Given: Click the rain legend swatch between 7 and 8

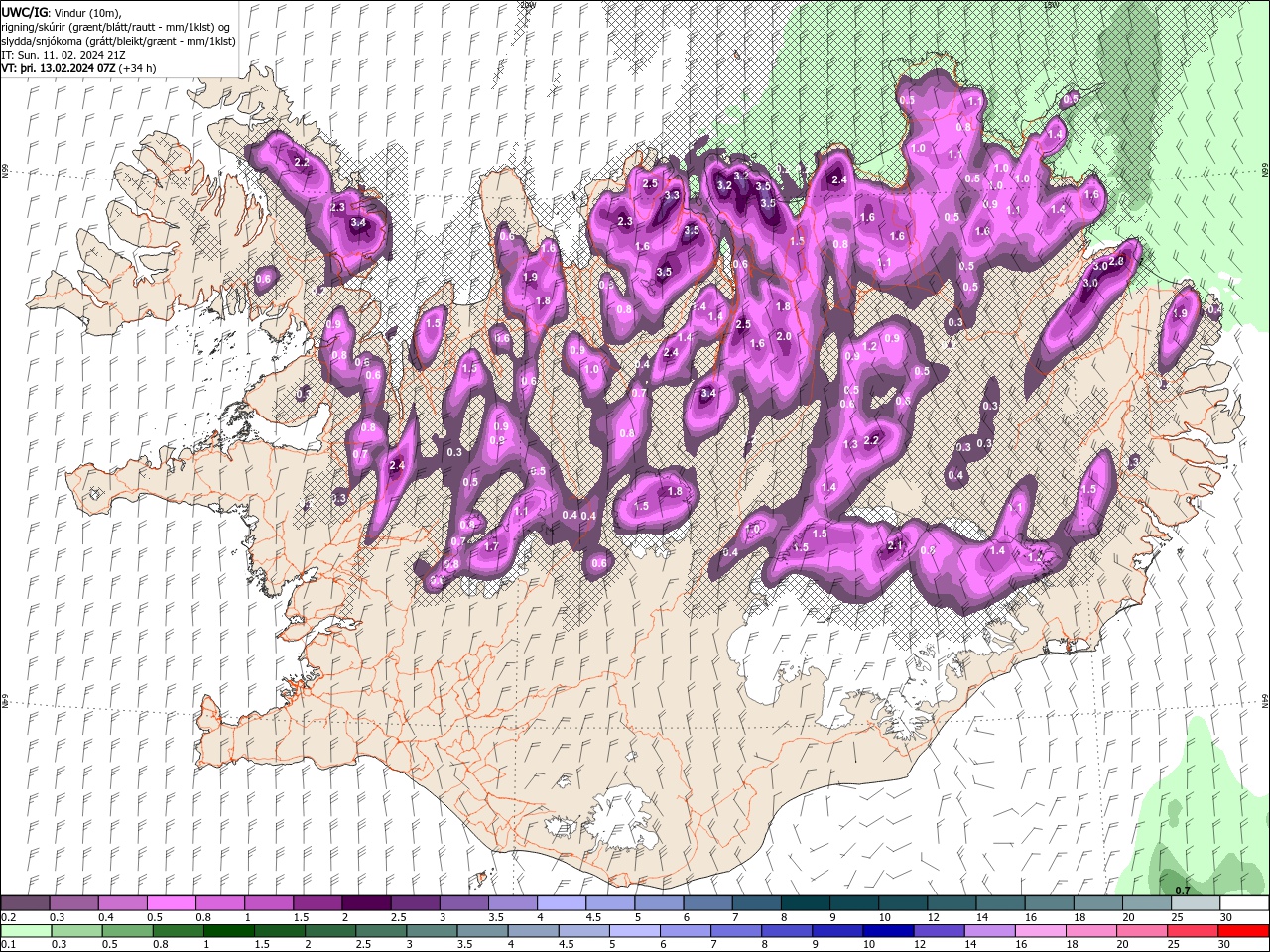Looking at the screenshot, I should (736, 931).
